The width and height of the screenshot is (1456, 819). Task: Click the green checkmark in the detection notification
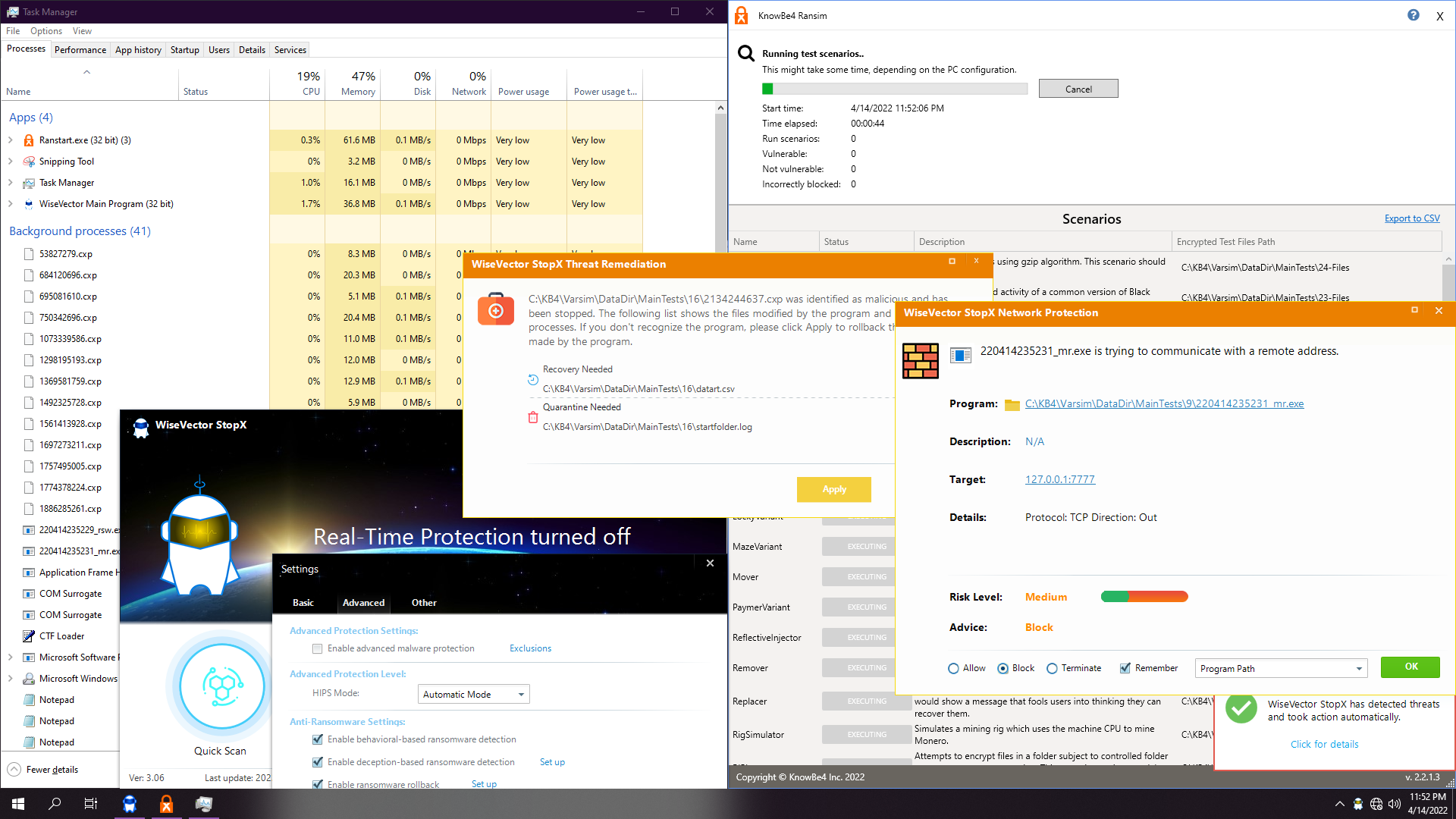1241,708
